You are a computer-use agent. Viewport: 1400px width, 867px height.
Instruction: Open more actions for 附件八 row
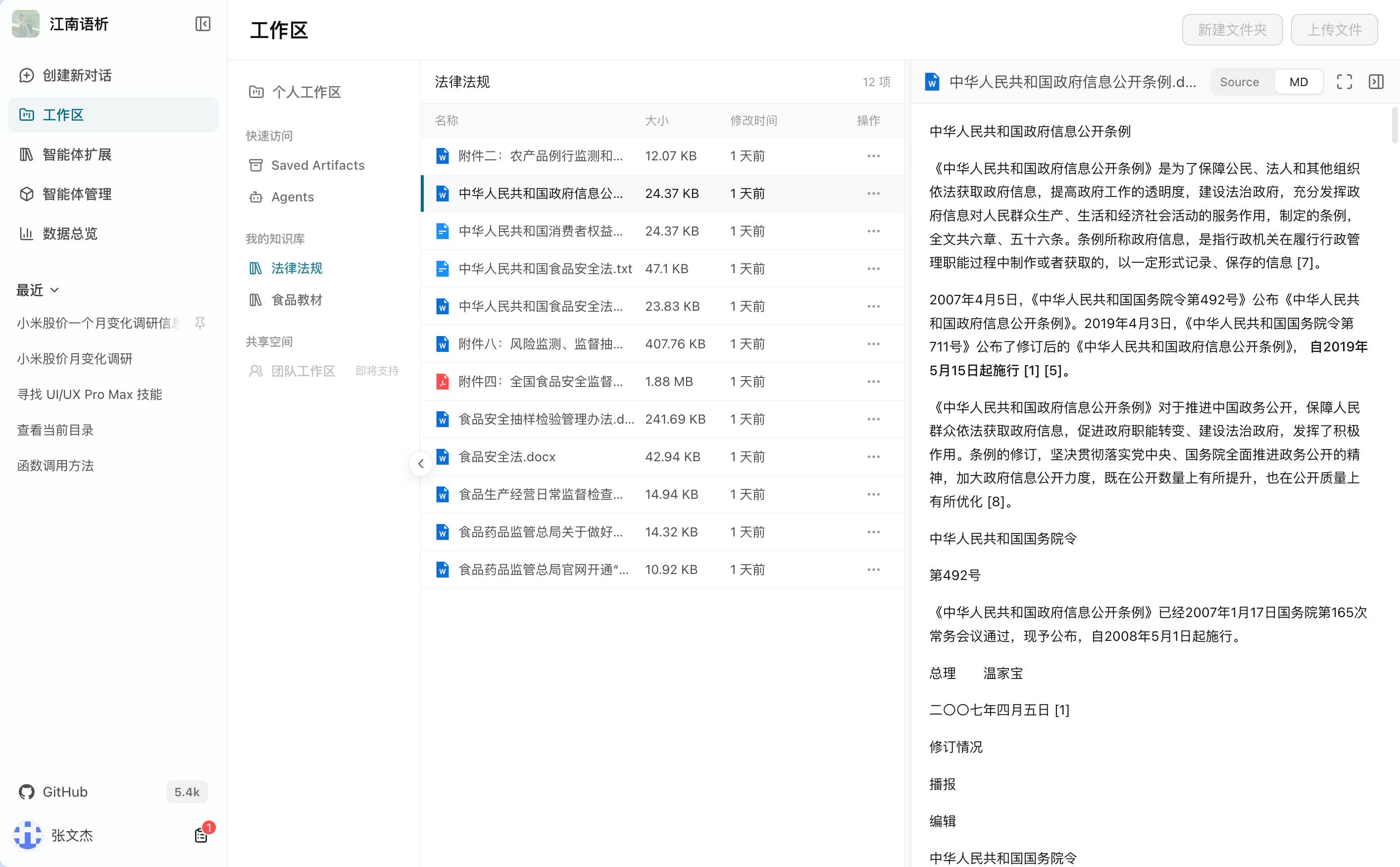coord(873,344)
